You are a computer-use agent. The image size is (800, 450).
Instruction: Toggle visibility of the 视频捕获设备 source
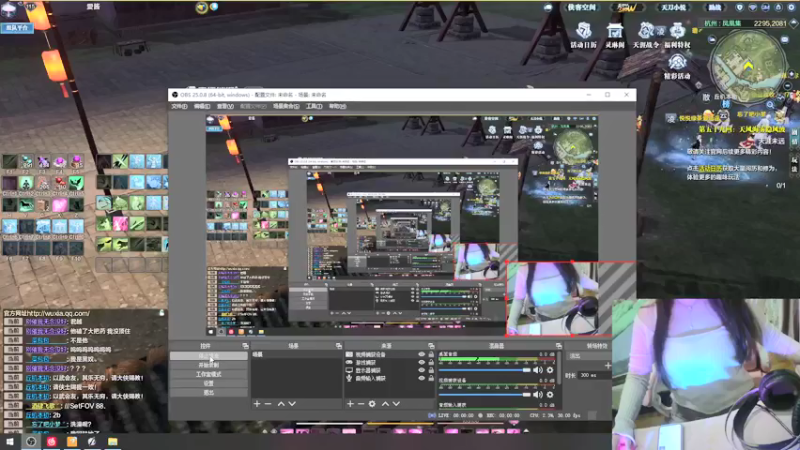pyautogui.click(x=421, y=355)
